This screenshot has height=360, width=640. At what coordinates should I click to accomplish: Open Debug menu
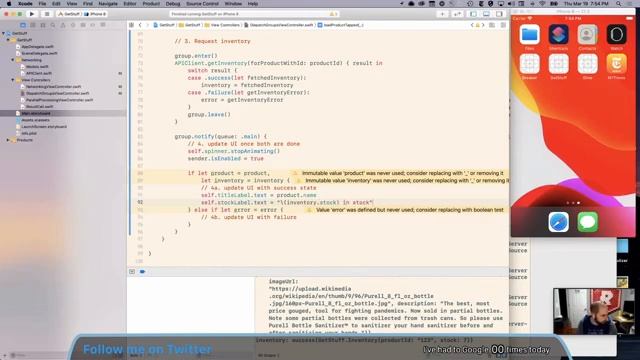tap(173, 4)
